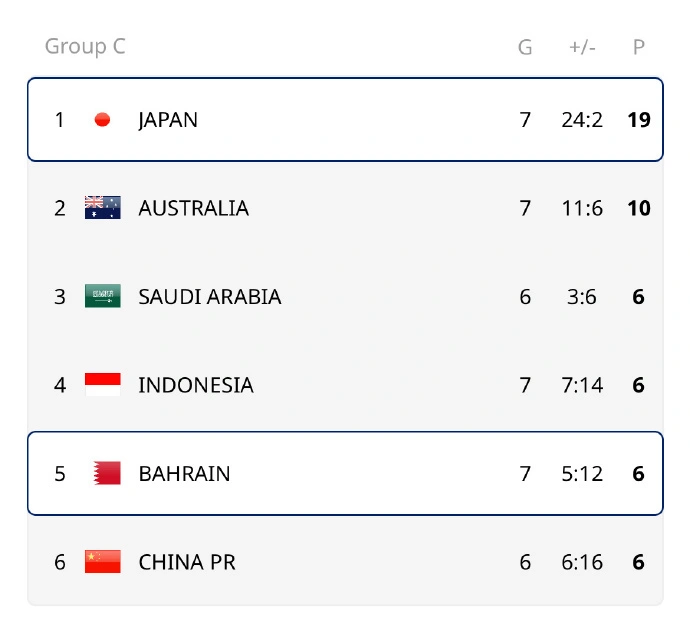Click the Bahrain flag icon
This screenshot has width=690, height=630.
107,473
